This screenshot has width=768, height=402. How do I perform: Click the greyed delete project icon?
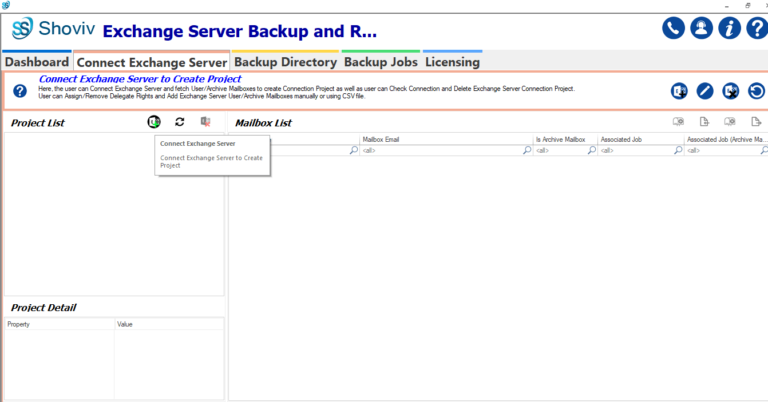pos(205,122)
